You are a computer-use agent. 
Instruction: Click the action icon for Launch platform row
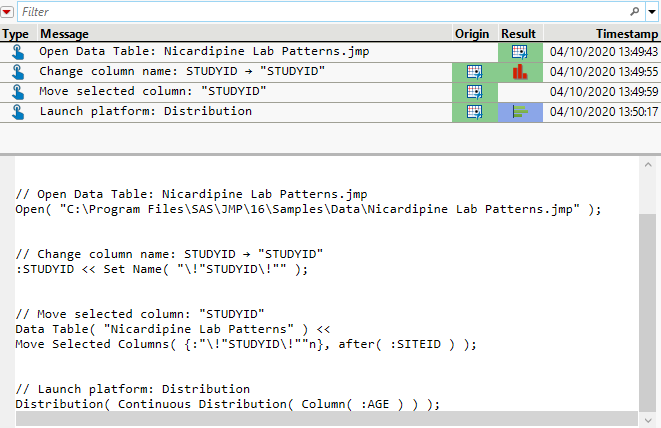16,112
